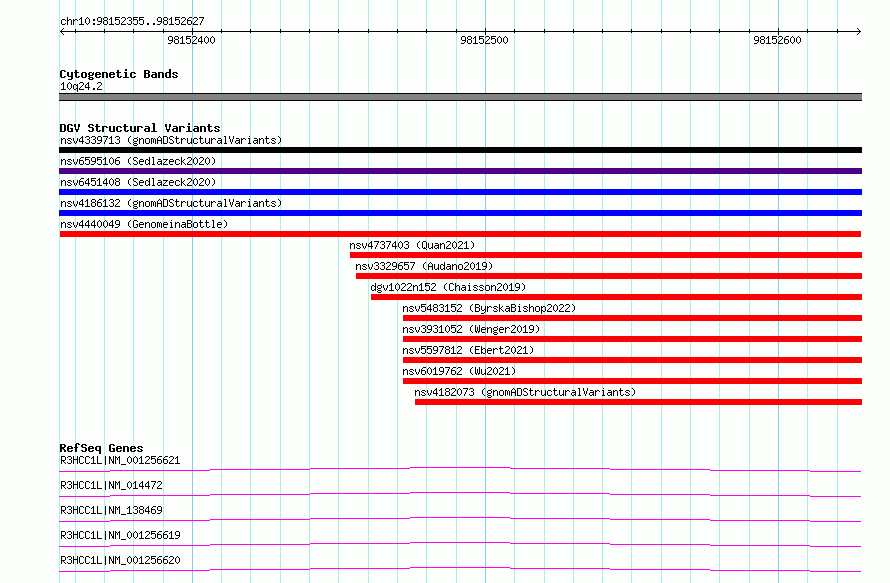Click the magenta line of NM_014472
Image resolution: width=890 pixels, height=583 pixels.
point(460,494)
